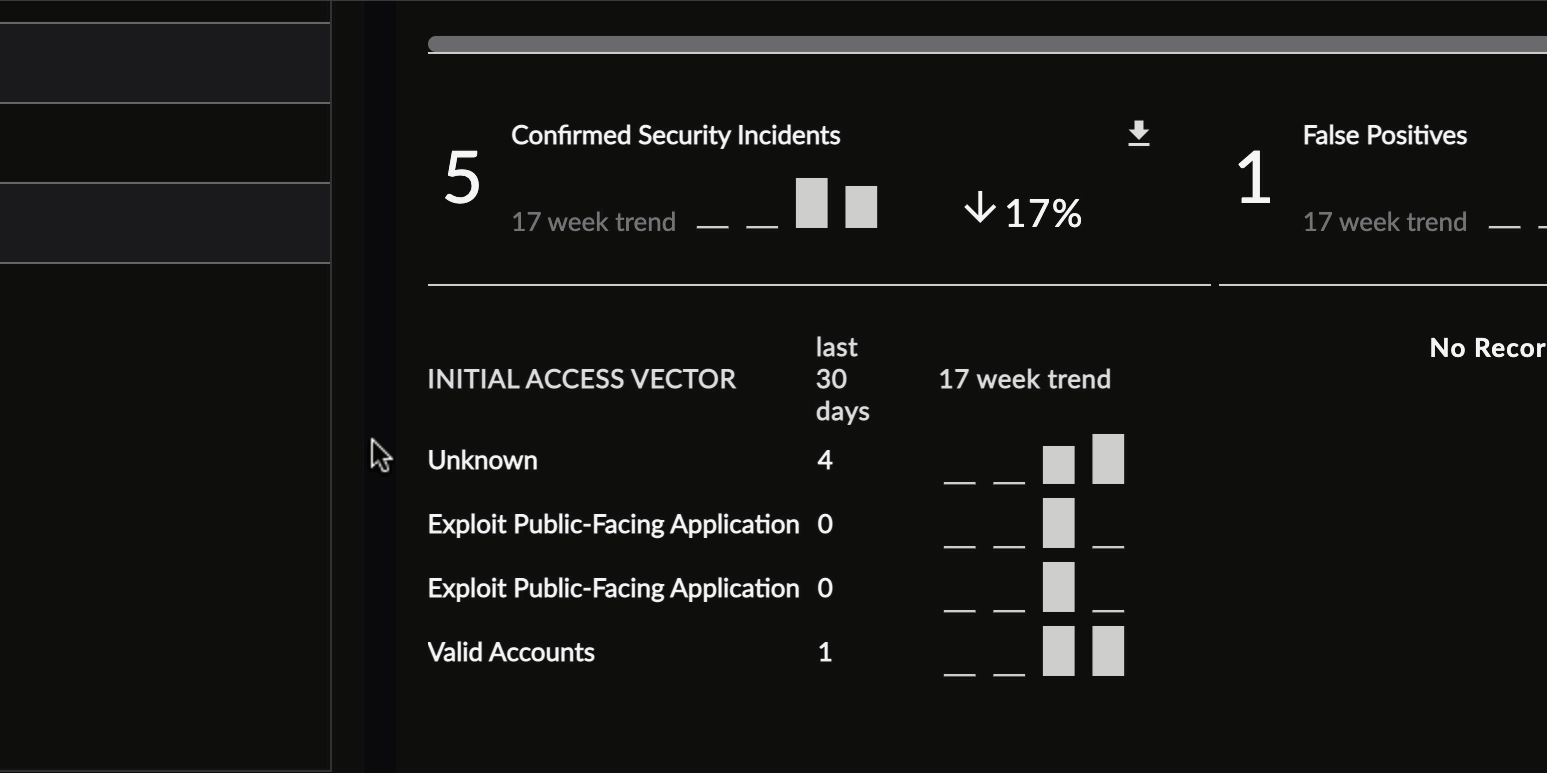The width and height of the screenshot is (1547, 773).
Task: Select the confirmed incidents count of 5
Action: [x=462, y=179]
